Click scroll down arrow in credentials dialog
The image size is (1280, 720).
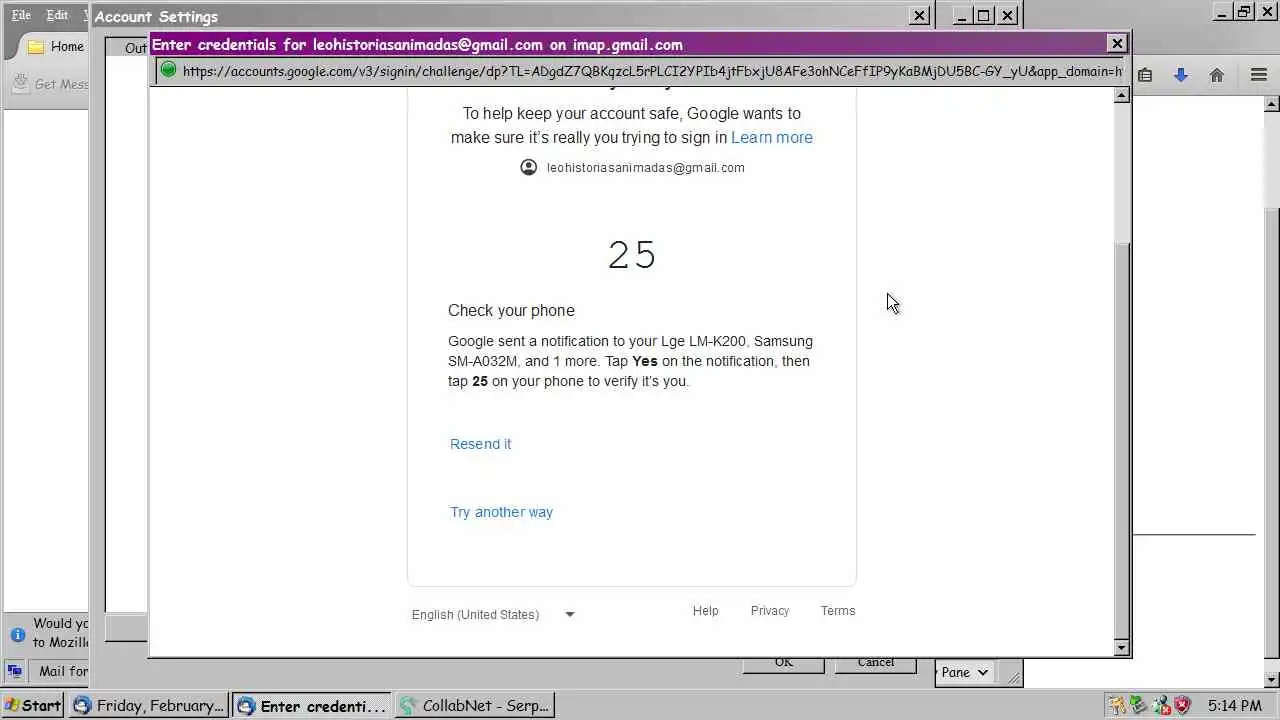1122,648
